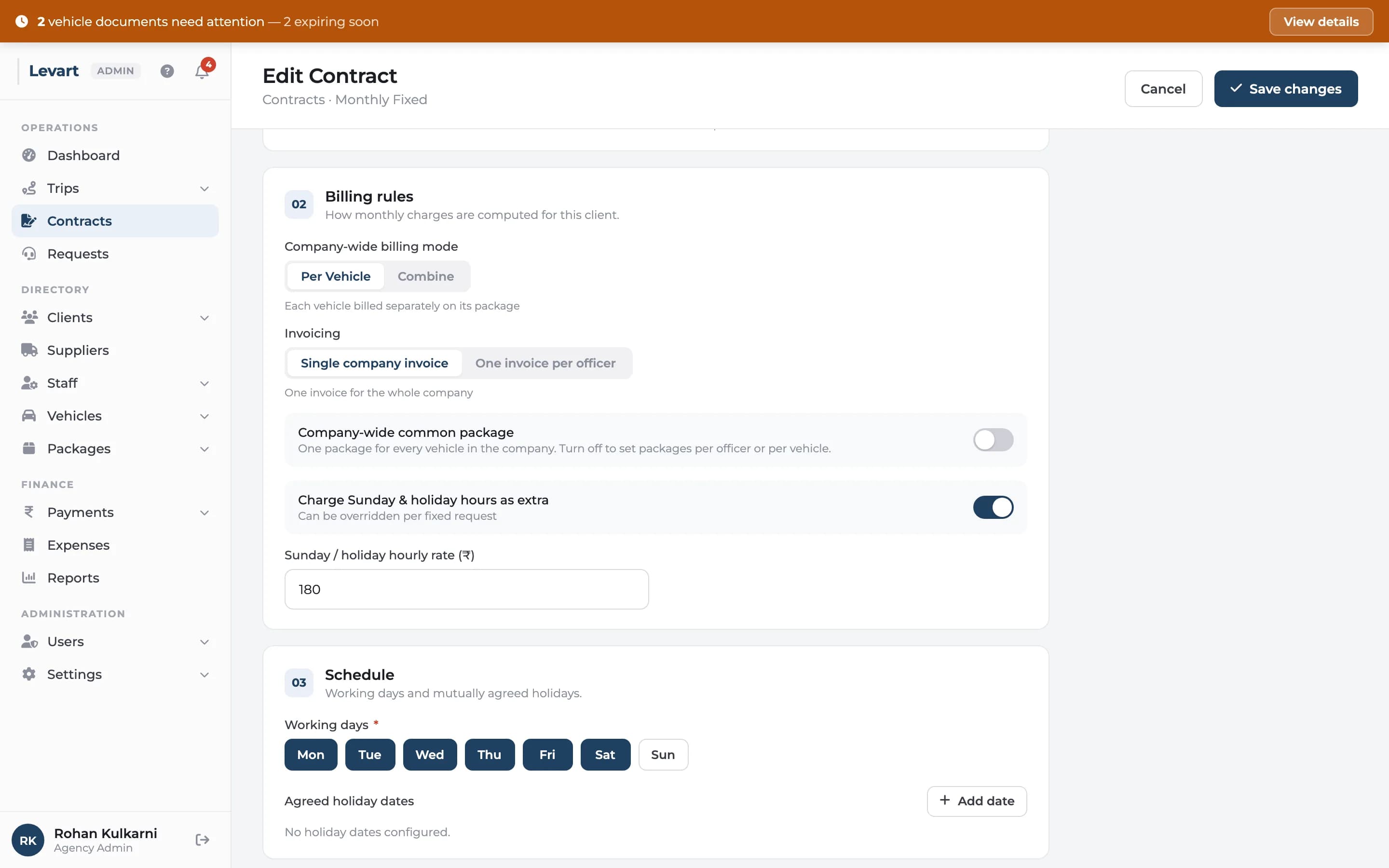1389x868 pixels.
Task: Click View details in alert banner
Action: (1321, 22)
